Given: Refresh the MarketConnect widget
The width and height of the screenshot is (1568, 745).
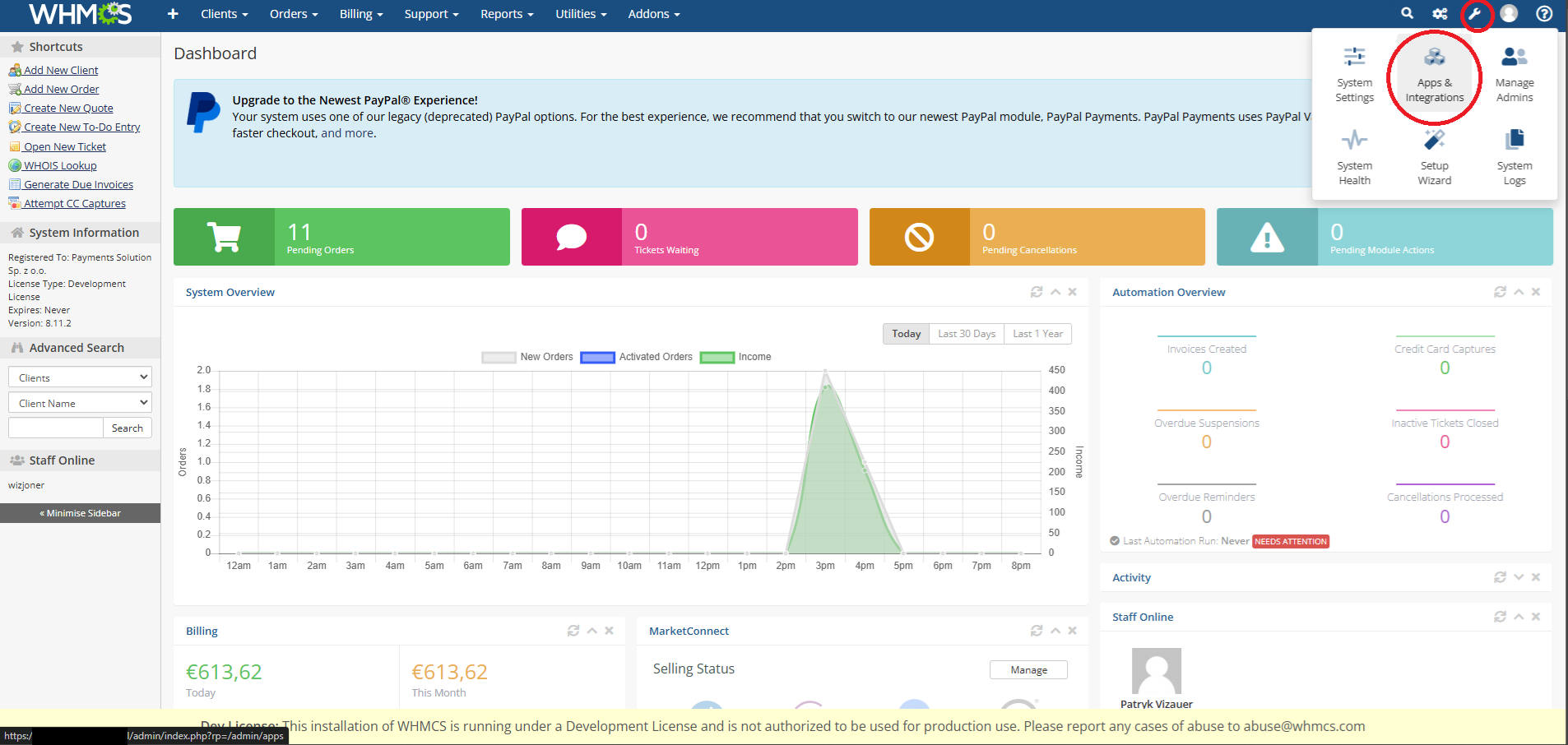Looking at the screenshot, I should click(x=1037, y=631).
